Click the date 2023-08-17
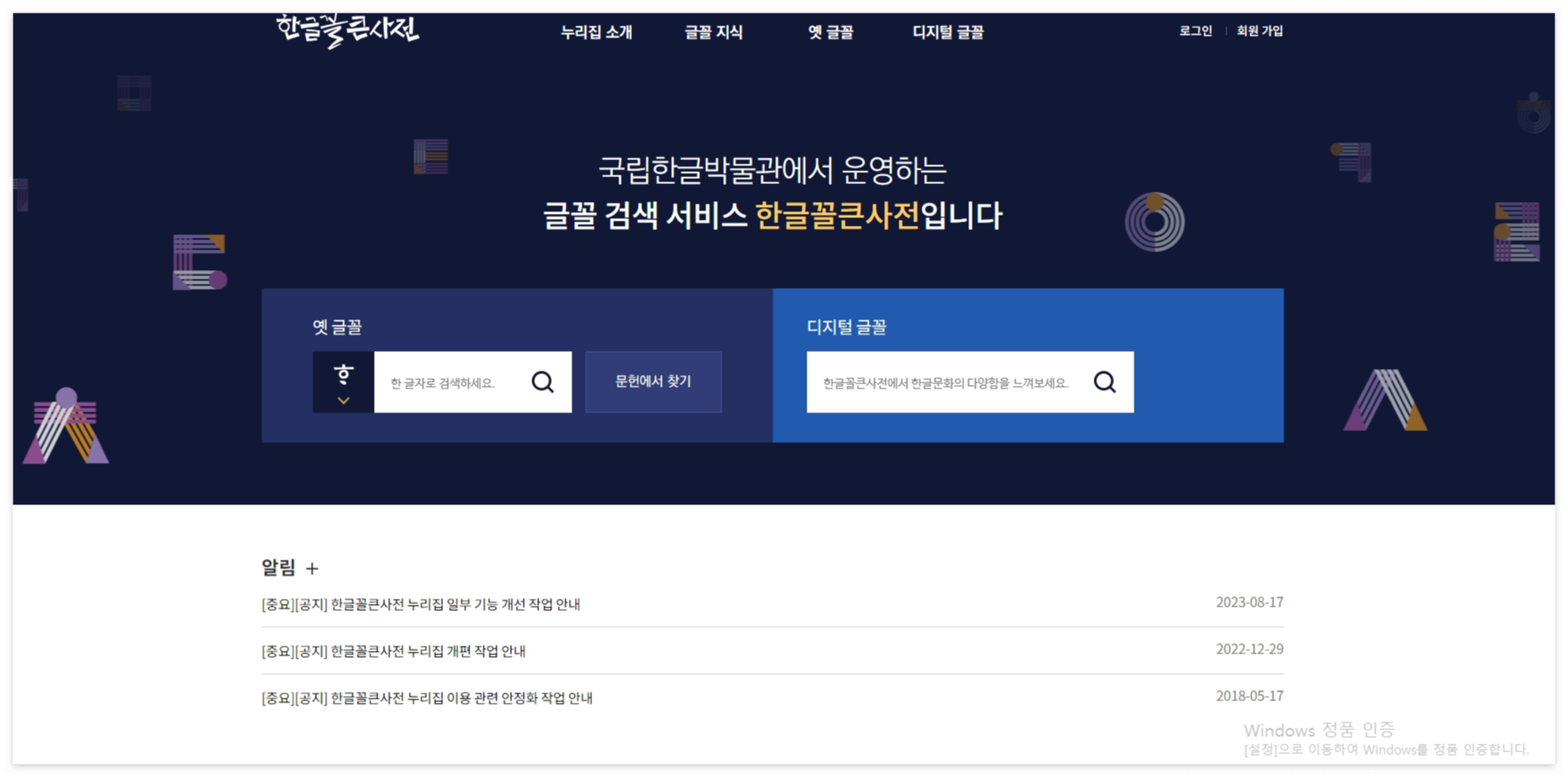 (x=1249, y=602)
